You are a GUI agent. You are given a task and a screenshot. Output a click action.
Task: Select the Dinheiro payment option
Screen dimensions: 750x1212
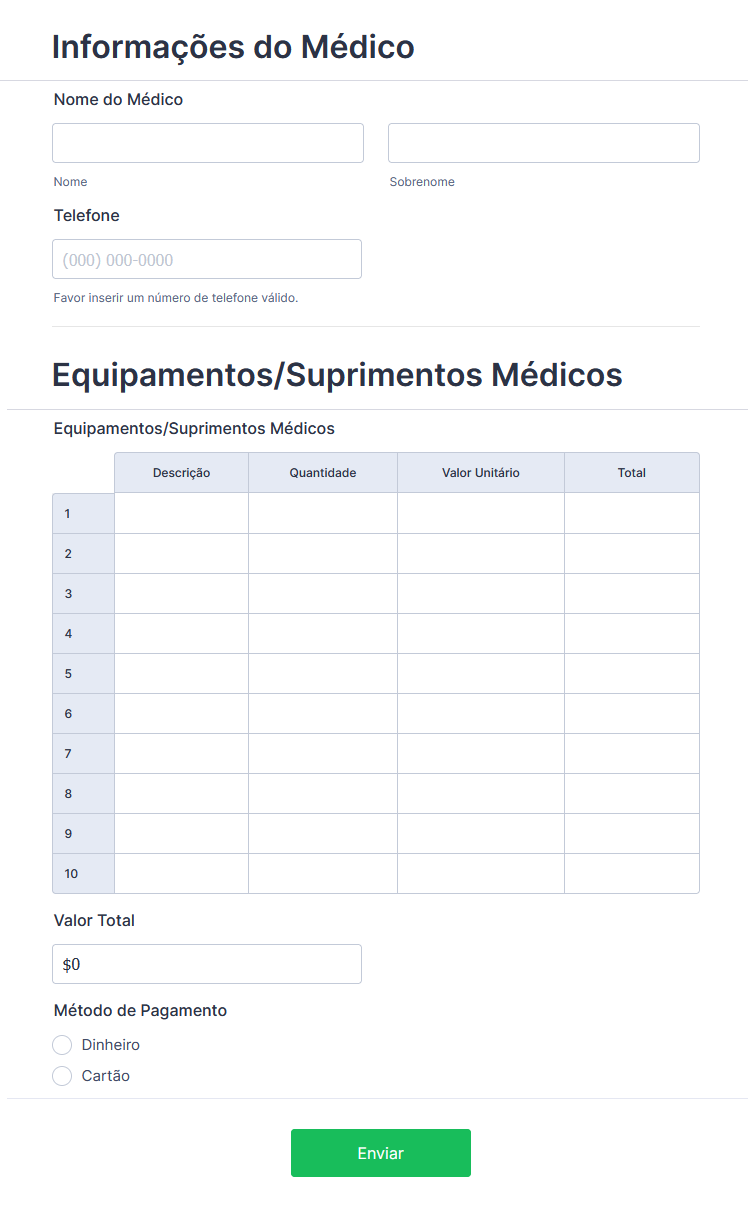62,1045
